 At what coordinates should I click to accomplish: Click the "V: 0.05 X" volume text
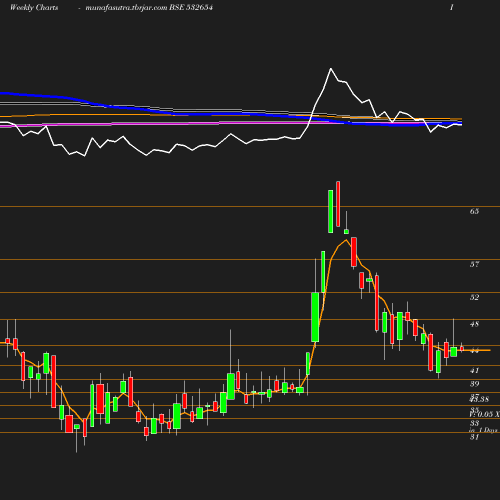point(484,414)
